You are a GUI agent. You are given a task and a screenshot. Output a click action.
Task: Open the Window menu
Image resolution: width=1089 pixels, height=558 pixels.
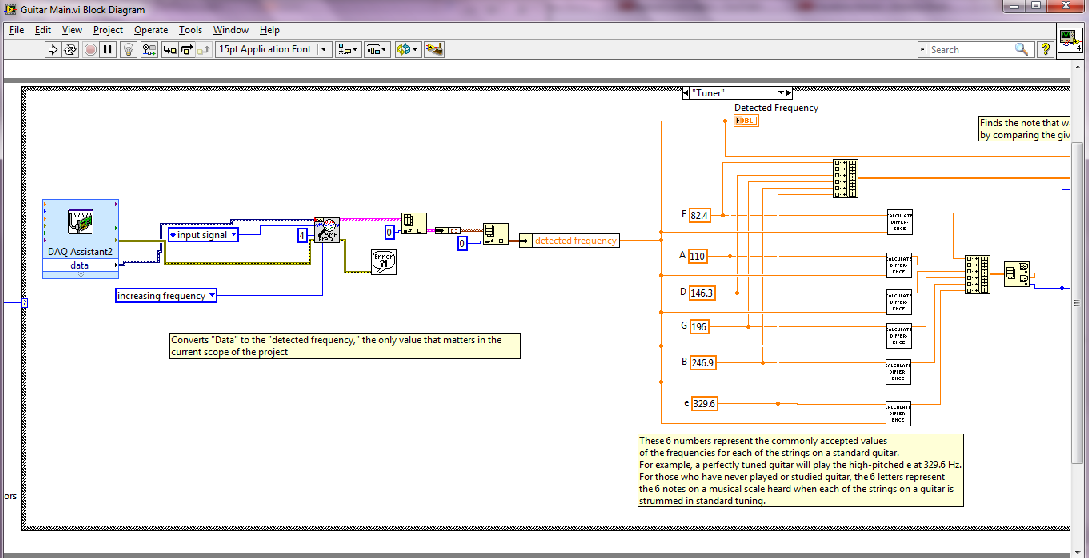click(x=231, y=30)
